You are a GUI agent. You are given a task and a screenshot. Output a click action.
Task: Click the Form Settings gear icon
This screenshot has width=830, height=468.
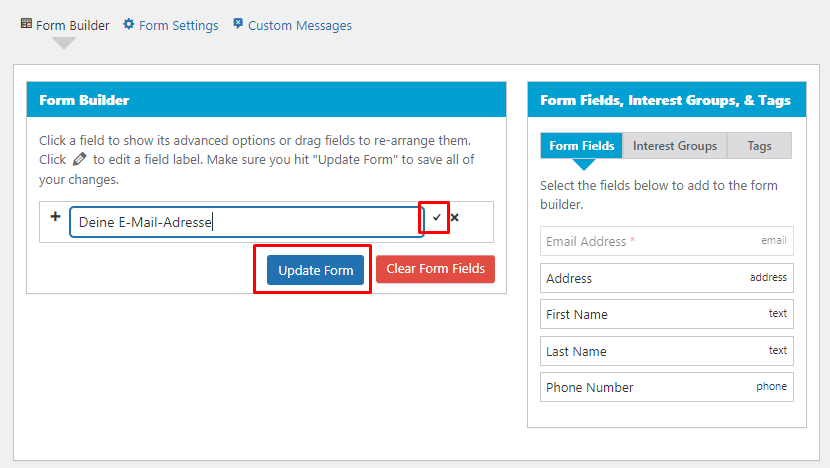click(x=129, y=24)
